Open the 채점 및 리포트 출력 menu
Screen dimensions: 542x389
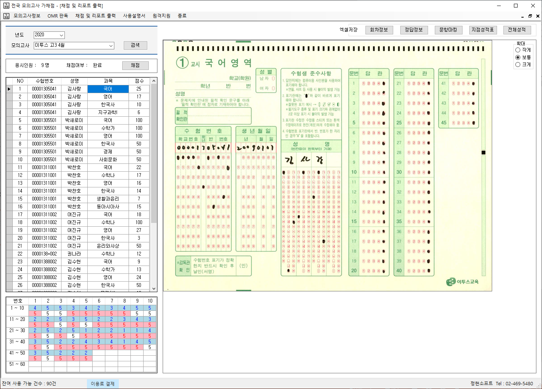coord(95,16)
